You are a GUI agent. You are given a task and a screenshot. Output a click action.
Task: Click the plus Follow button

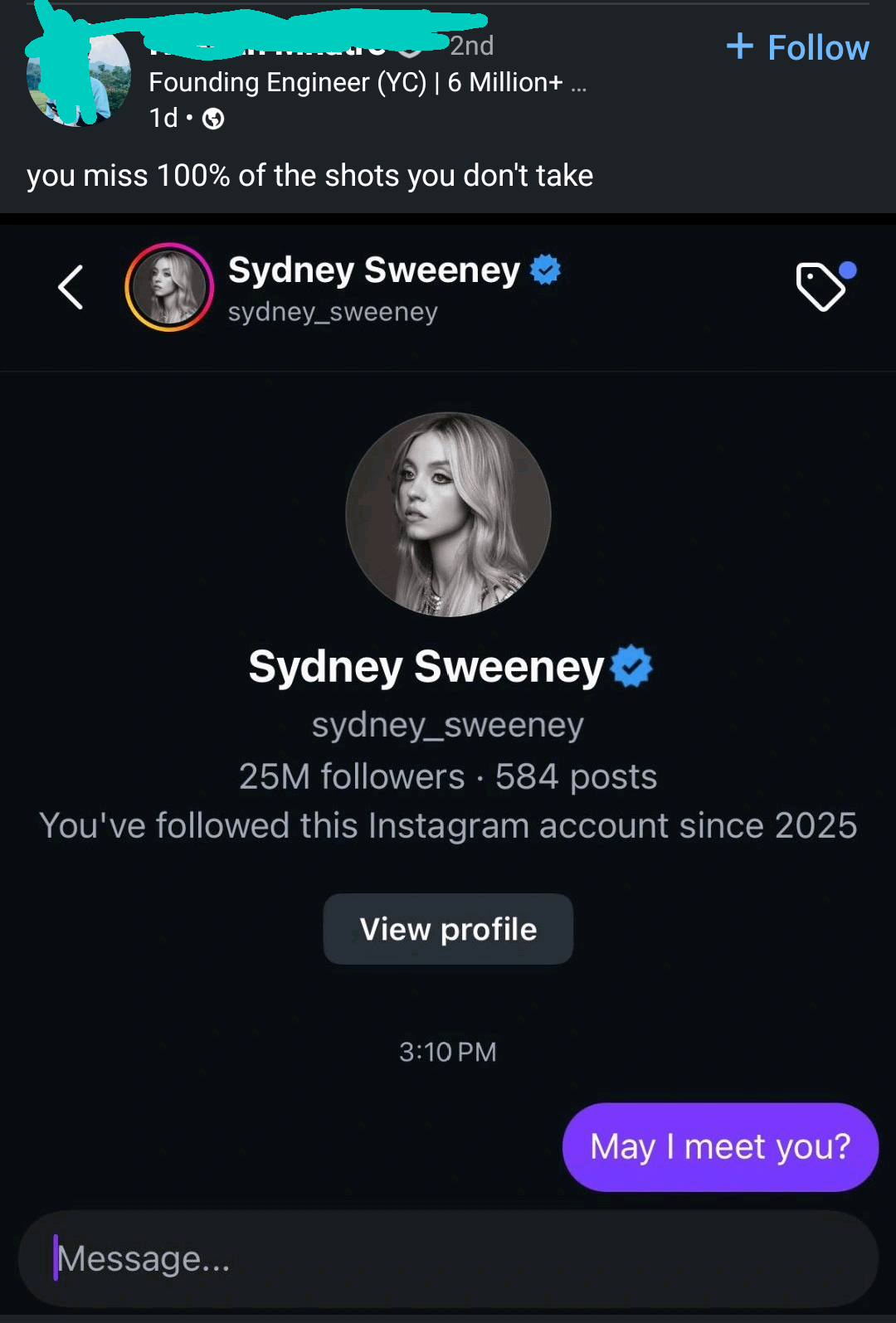pos(797,47)
